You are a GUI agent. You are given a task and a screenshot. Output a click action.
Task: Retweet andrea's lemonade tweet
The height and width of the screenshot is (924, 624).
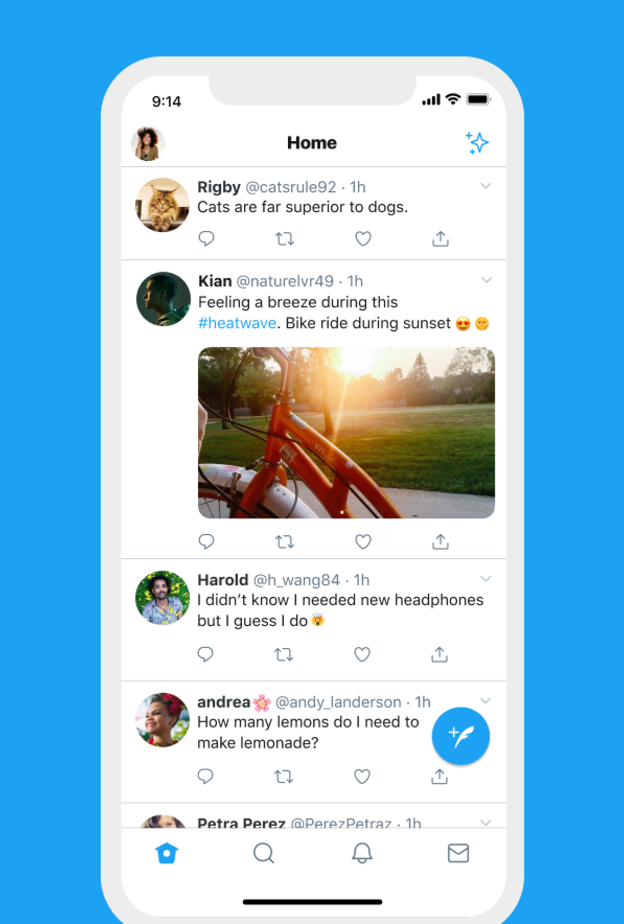[x=284, y=776]
